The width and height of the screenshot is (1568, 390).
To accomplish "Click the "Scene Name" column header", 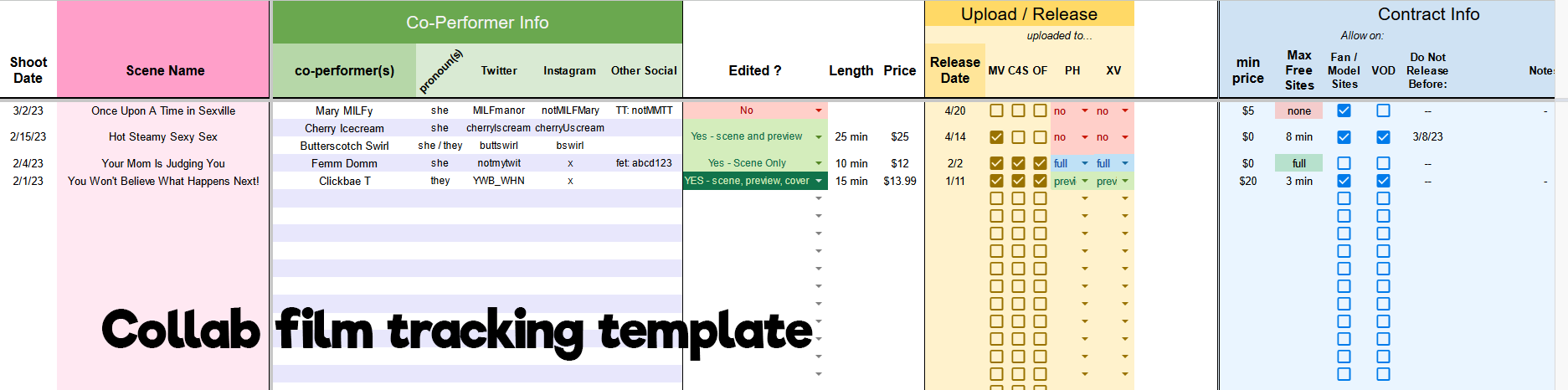I will [165, 71].
